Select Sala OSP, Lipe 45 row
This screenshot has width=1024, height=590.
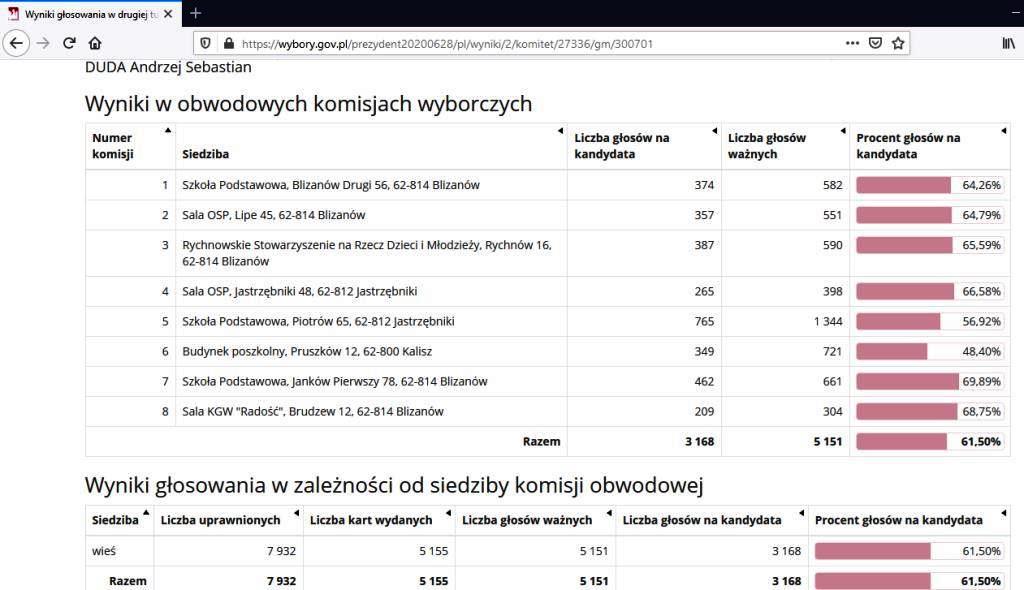547,215
